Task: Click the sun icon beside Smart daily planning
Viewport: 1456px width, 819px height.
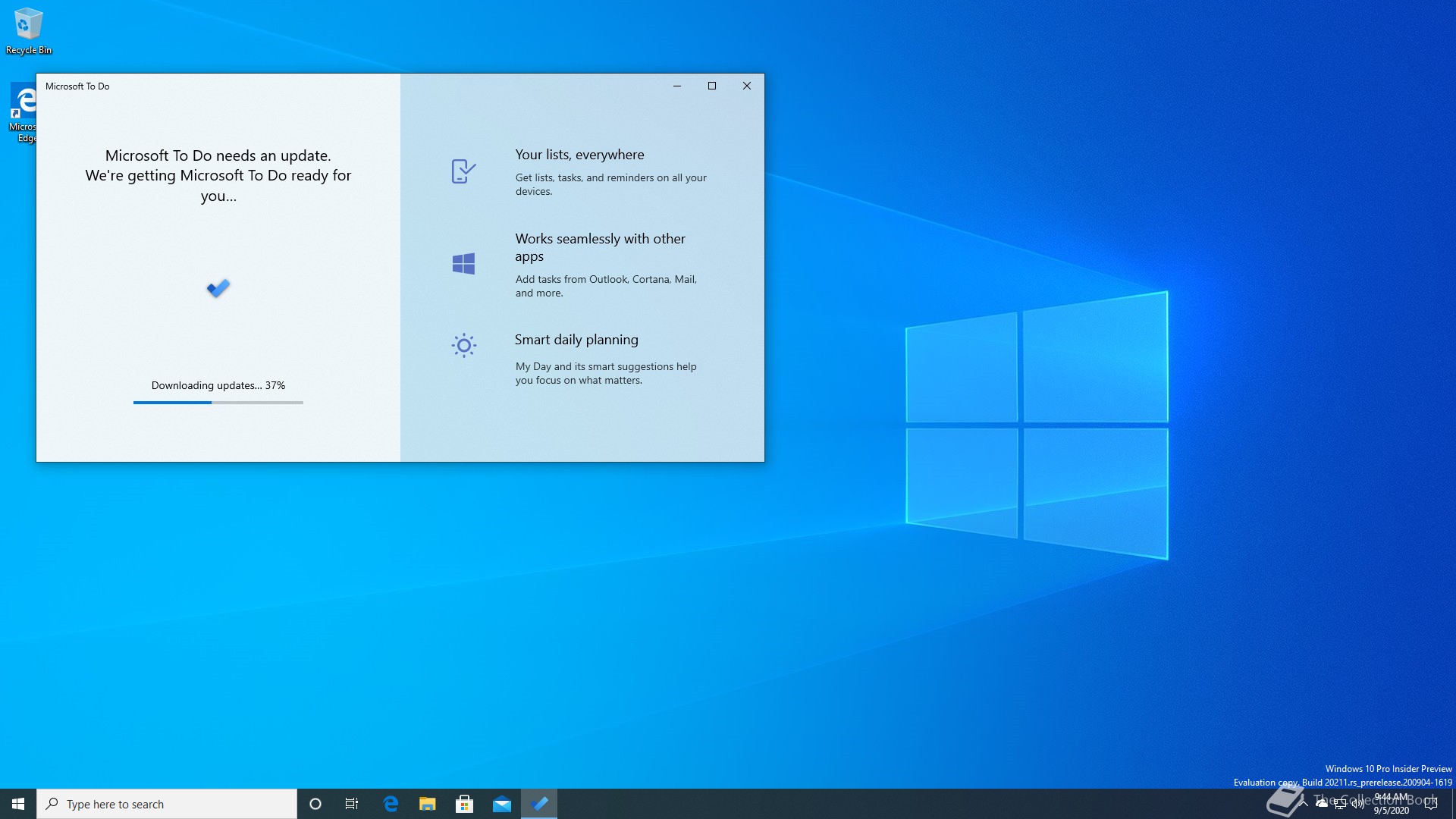Action: [x=463, y=346]
